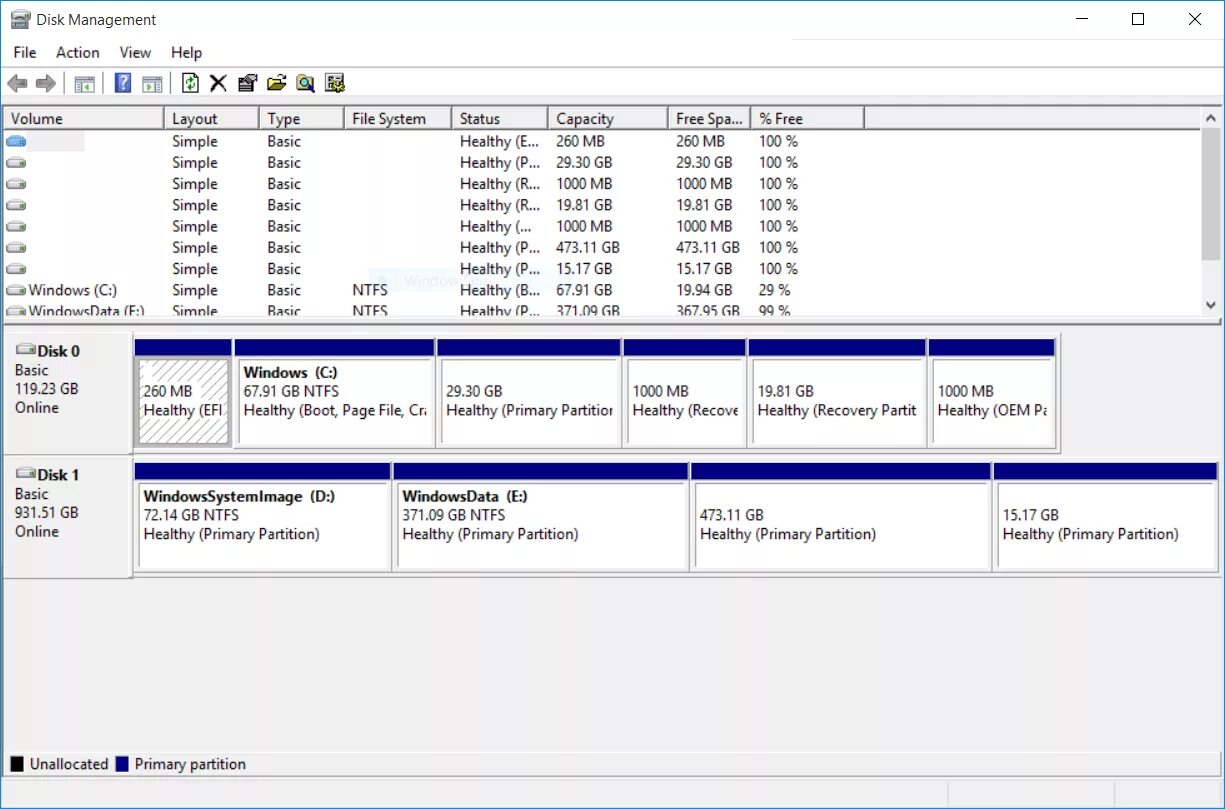Image resolution: width=1225 pixels, height=809 pixels.
Task: Click the Disk Management title bar icon
Action: 19,19
